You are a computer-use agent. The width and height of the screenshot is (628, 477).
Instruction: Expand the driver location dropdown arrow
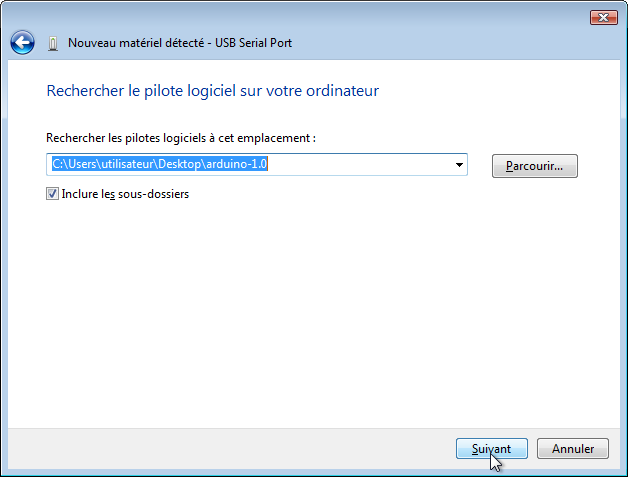tap(459, 165)
